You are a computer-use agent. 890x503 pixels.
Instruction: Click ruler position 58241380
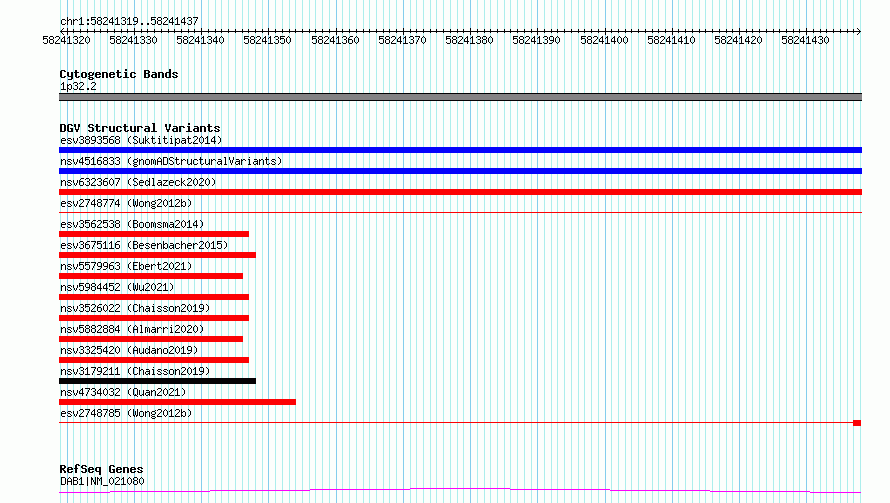point(469,40)
